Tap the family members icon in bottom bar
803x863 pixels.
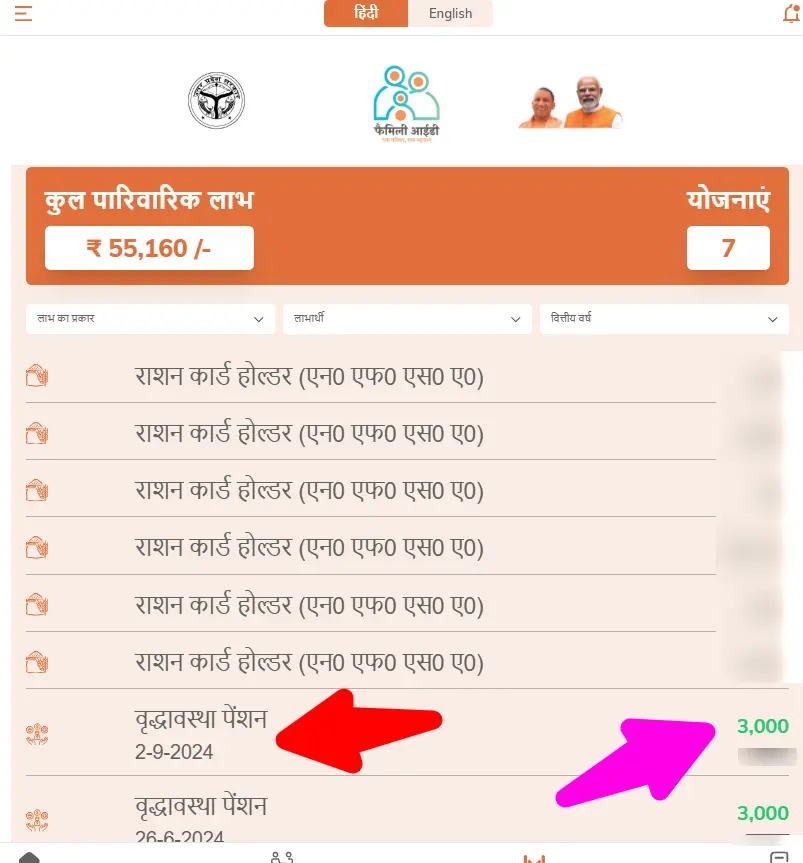click(282, 857)
